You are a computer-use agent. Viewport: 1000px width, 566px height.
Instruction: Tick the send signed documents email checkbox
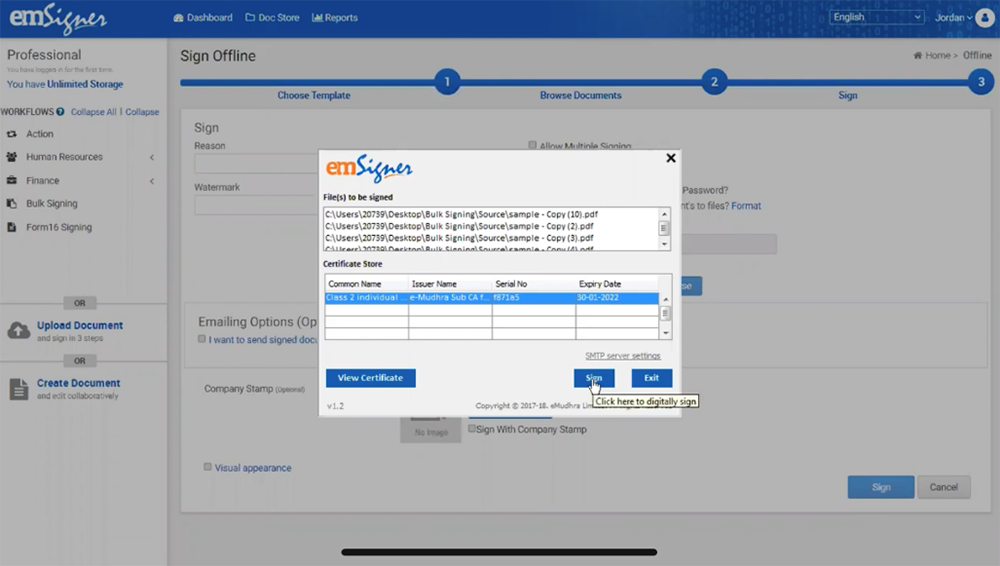pyautogui.click(x=202, y=339)
